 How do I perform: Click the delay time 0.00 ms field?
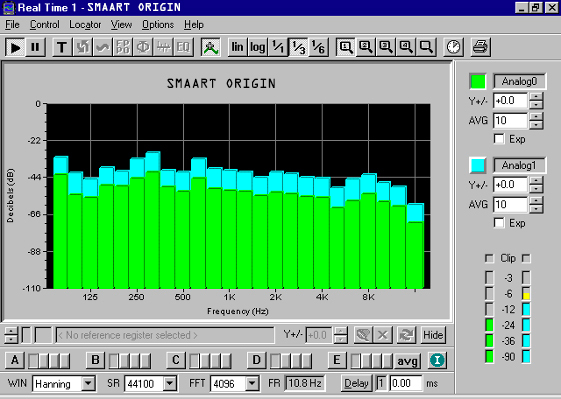406,384
